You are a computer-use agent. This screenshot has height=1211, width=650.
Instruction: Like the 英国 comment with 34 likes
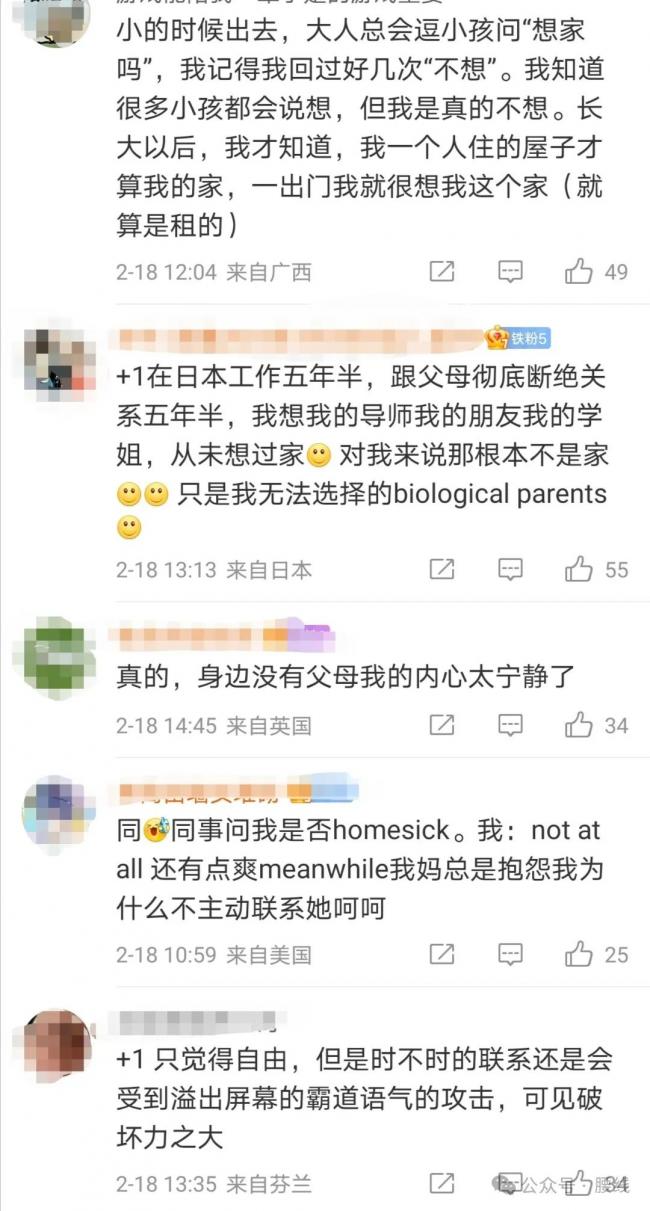[x=579, y=724]
